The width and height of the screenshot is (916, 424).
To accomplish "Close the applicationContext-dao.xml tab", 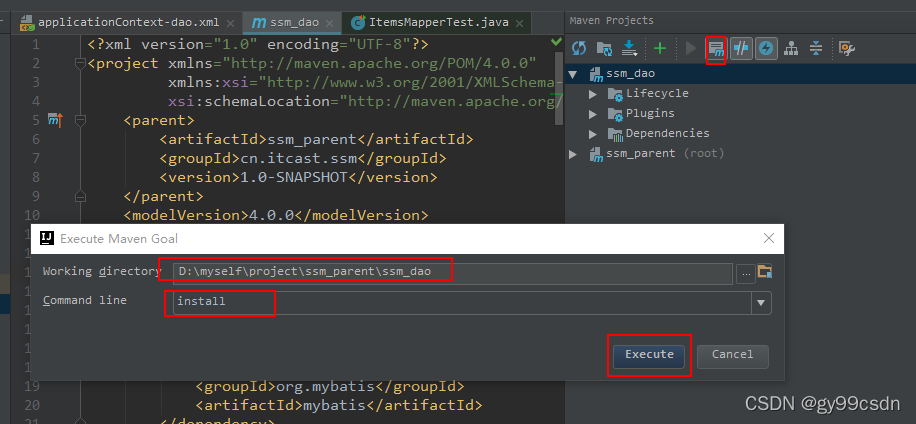I will [230, 24].
